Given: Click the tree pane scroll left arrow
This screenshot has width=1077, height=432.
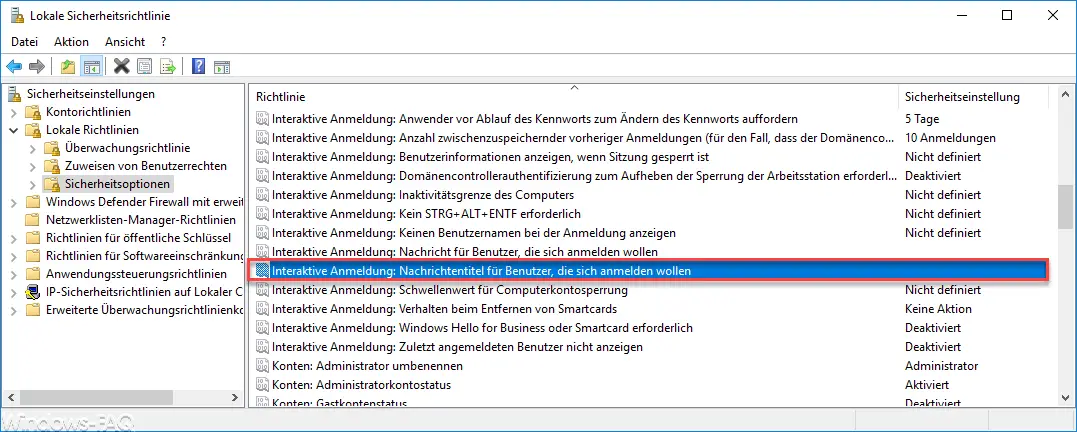Looking at the screenshot, I should pos(10,397).
